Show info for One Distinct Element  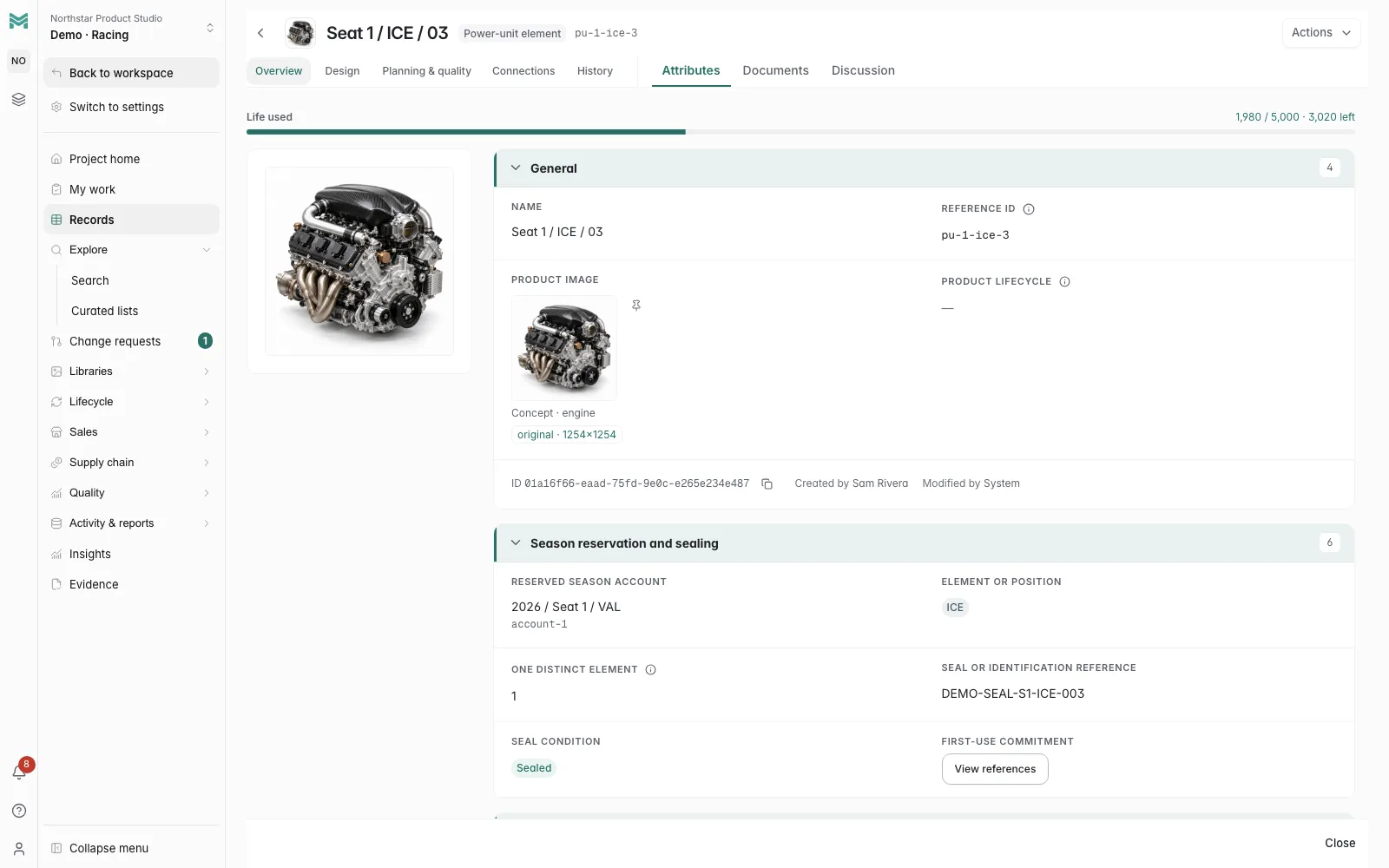[x=651, y=670]
